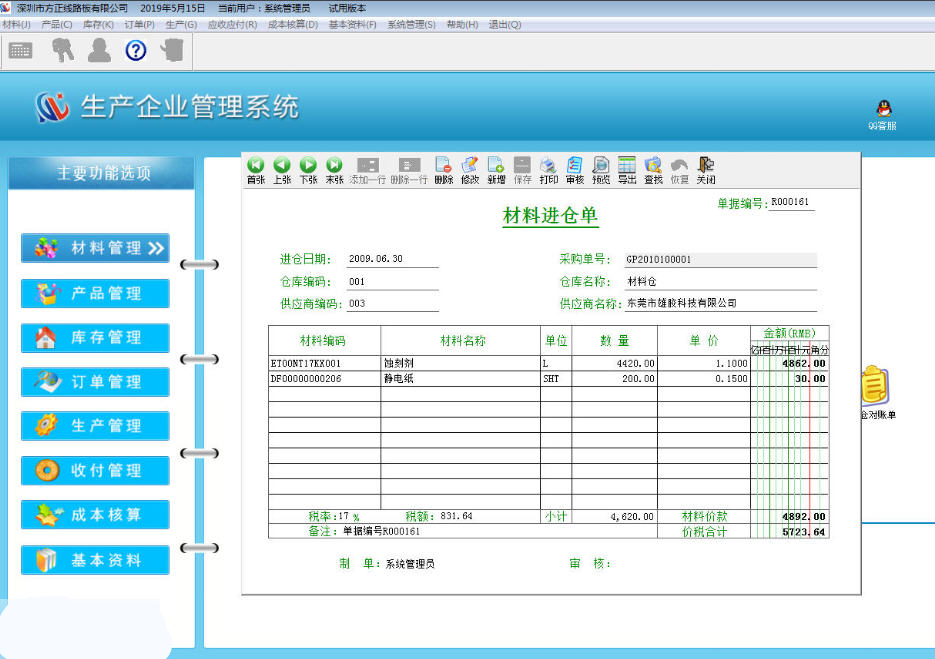Image resolution: width=935 pixels, height=659 pixels.
Task: Open the 系统管理(S) menu
Action: [411, 24]
